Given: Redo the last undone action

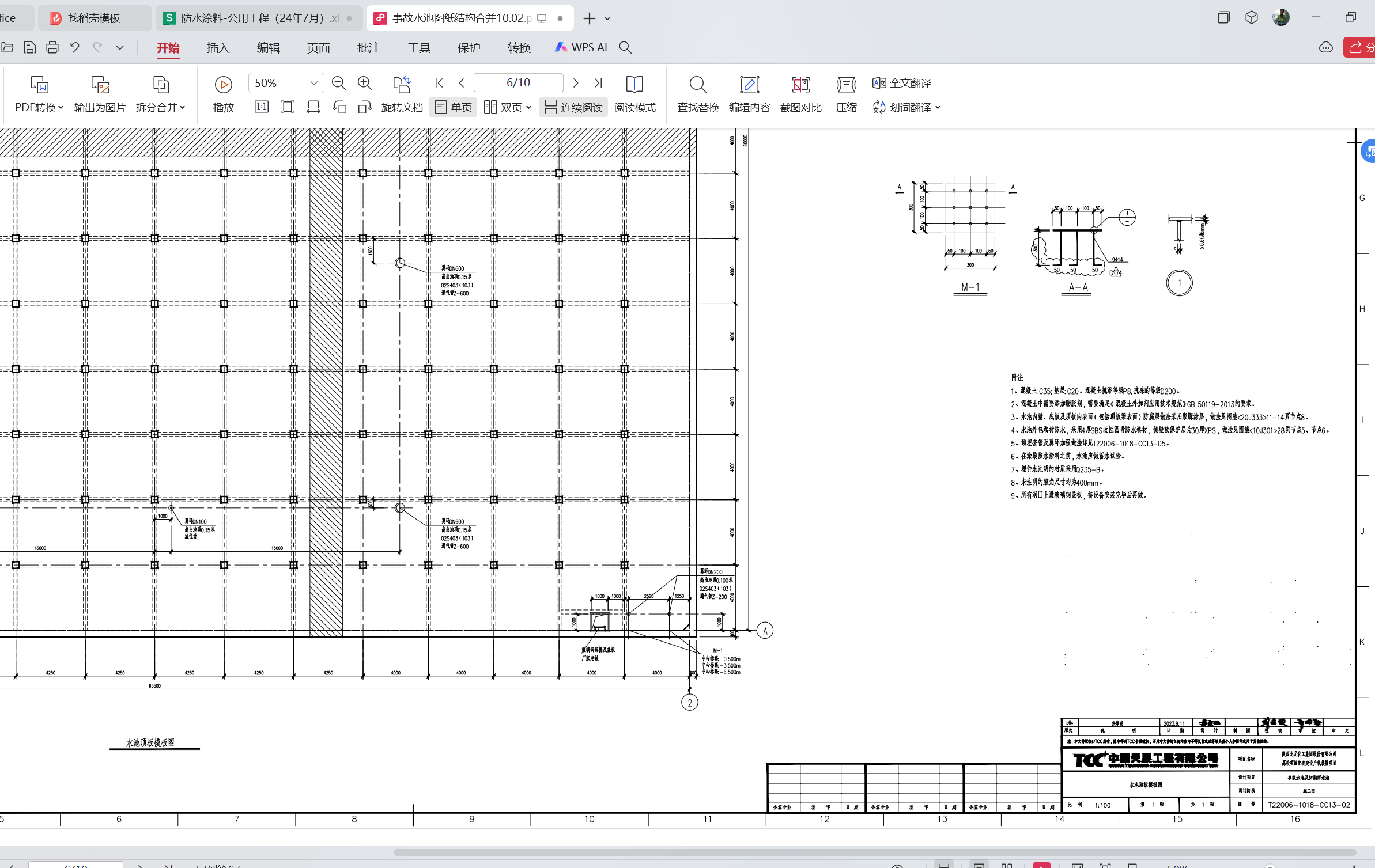Looking at the screenshot, I should pos(97,48).
